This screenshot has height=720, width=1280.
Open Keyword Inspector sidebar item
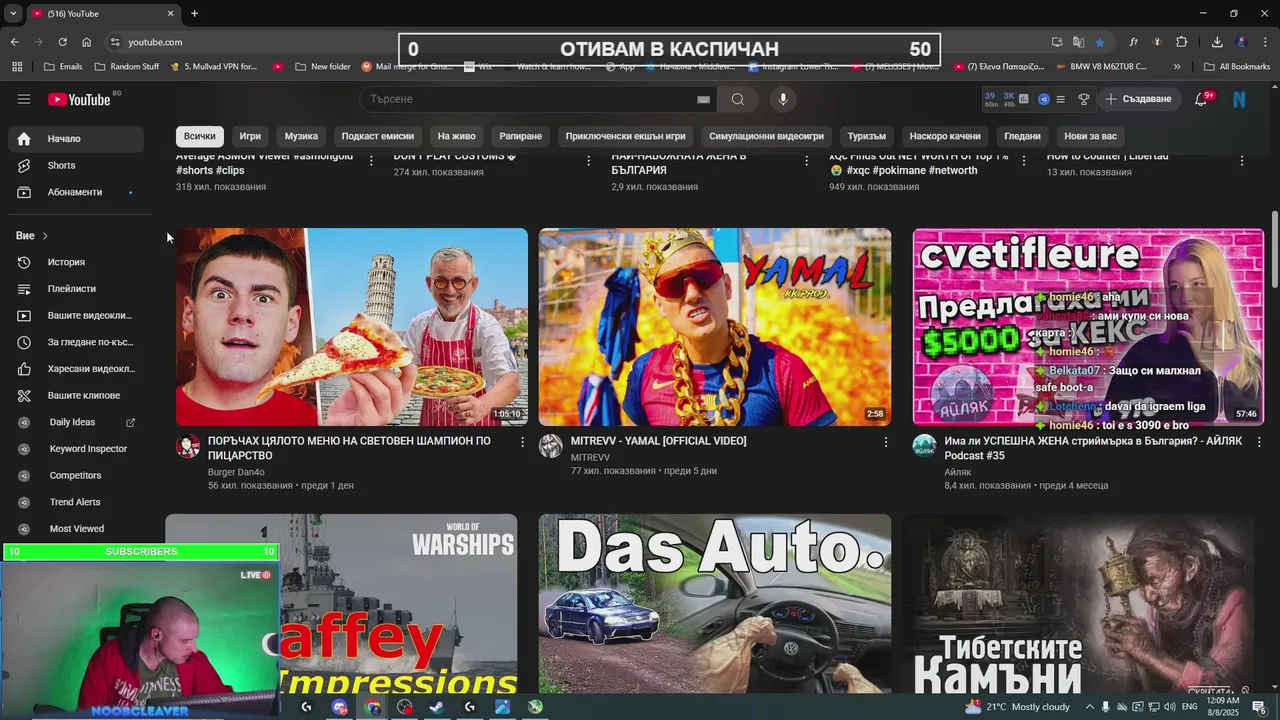77,449
